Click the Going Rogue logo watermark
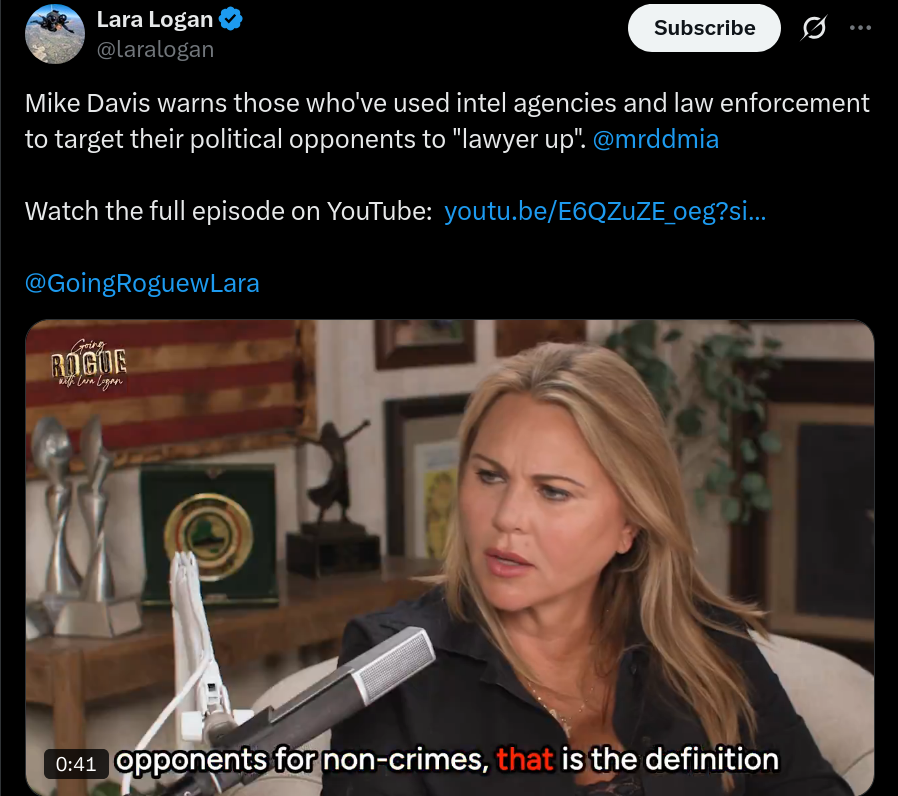Viewport: 898px width, 796px height. point(89,364)
